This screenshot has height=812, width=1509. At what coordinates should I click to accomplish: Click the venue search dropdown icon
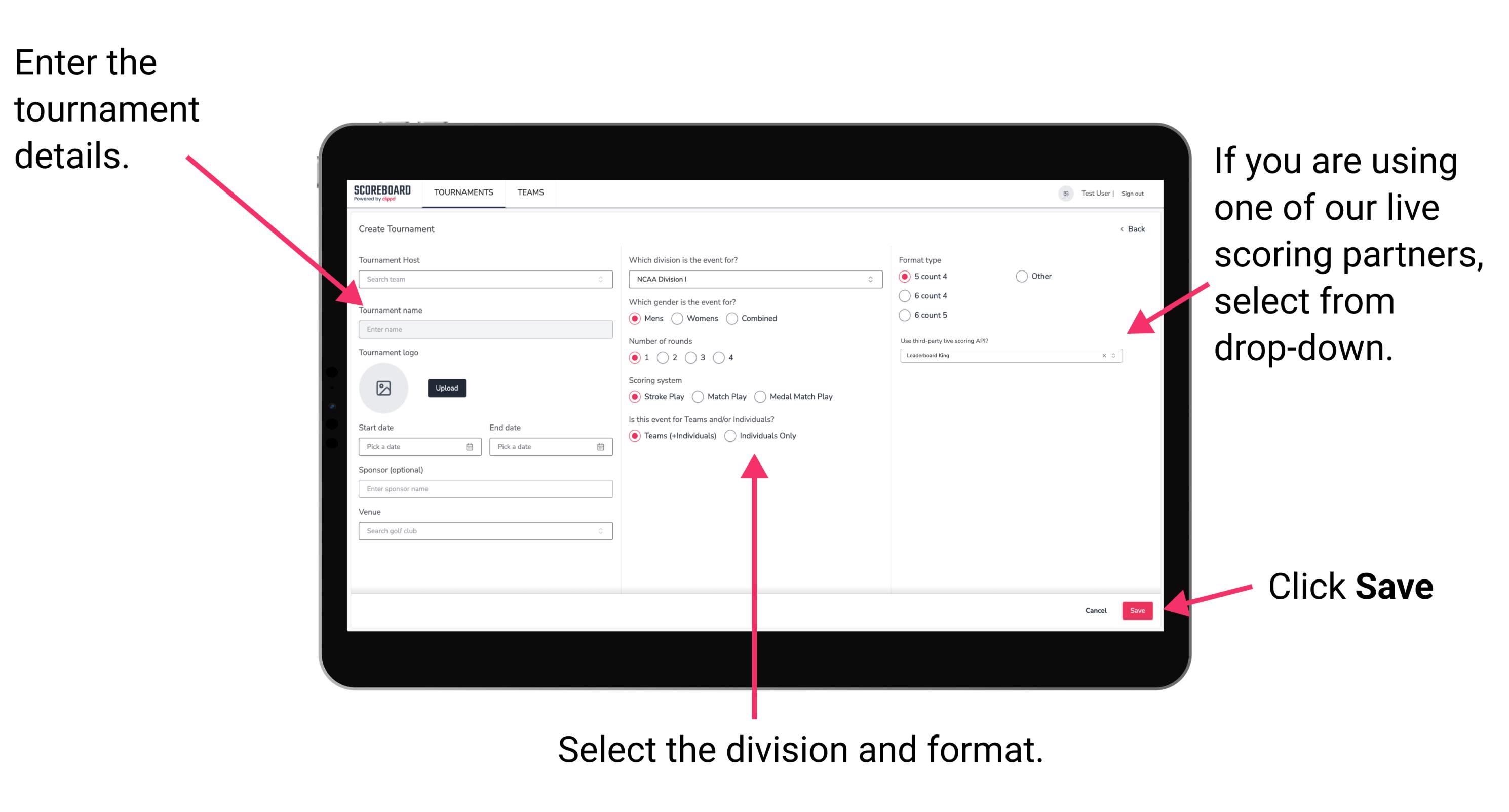point(601,530)
